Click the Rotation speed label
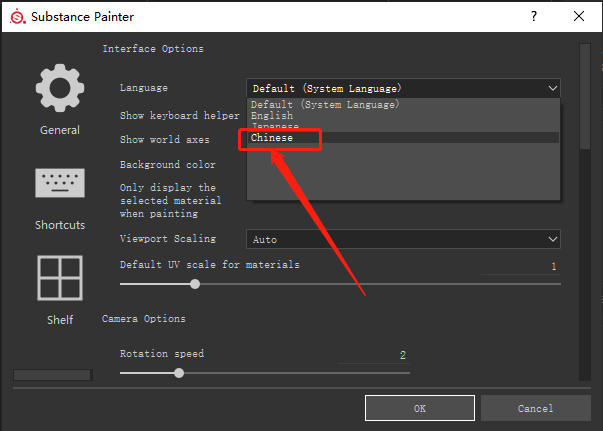Viewport: 603px width, 431px height. coord(162,354)
